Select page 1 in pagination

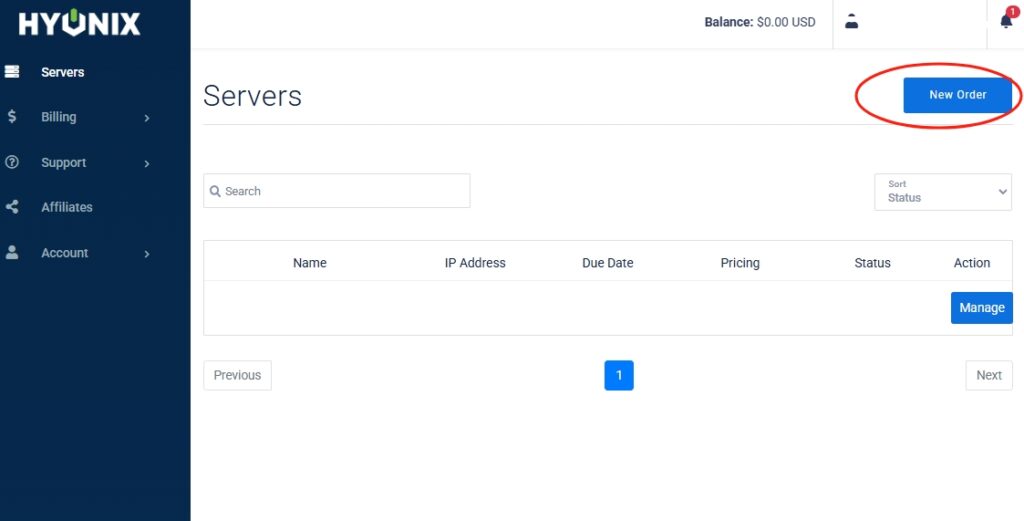click(619, 375)
